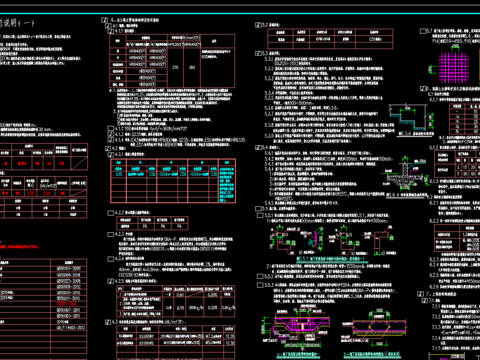Viewport: 480px width, 360px height.
Task: Click the cyan-text table under 4.2.1
Action: [173, 181]
